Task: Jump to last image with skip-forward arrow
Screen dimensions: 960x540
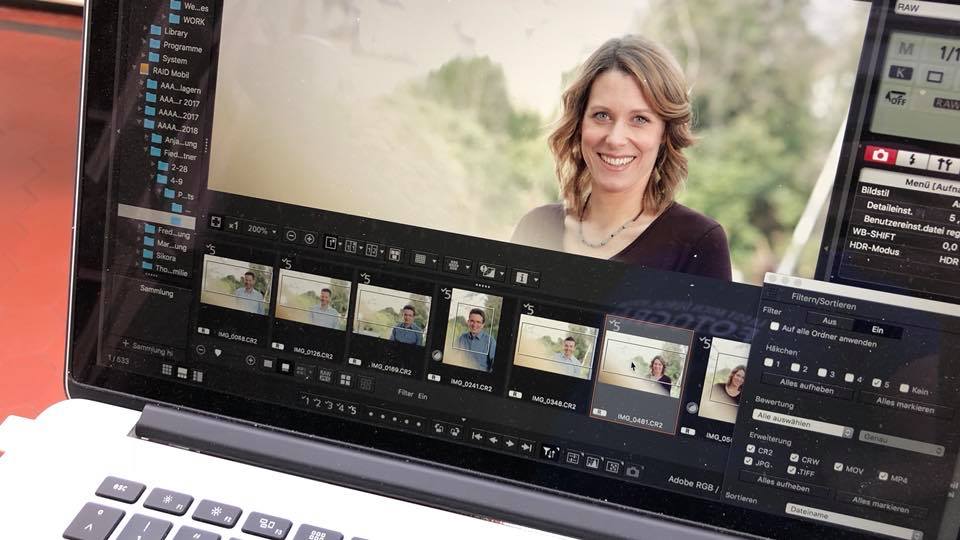Action: coord(527,447)
